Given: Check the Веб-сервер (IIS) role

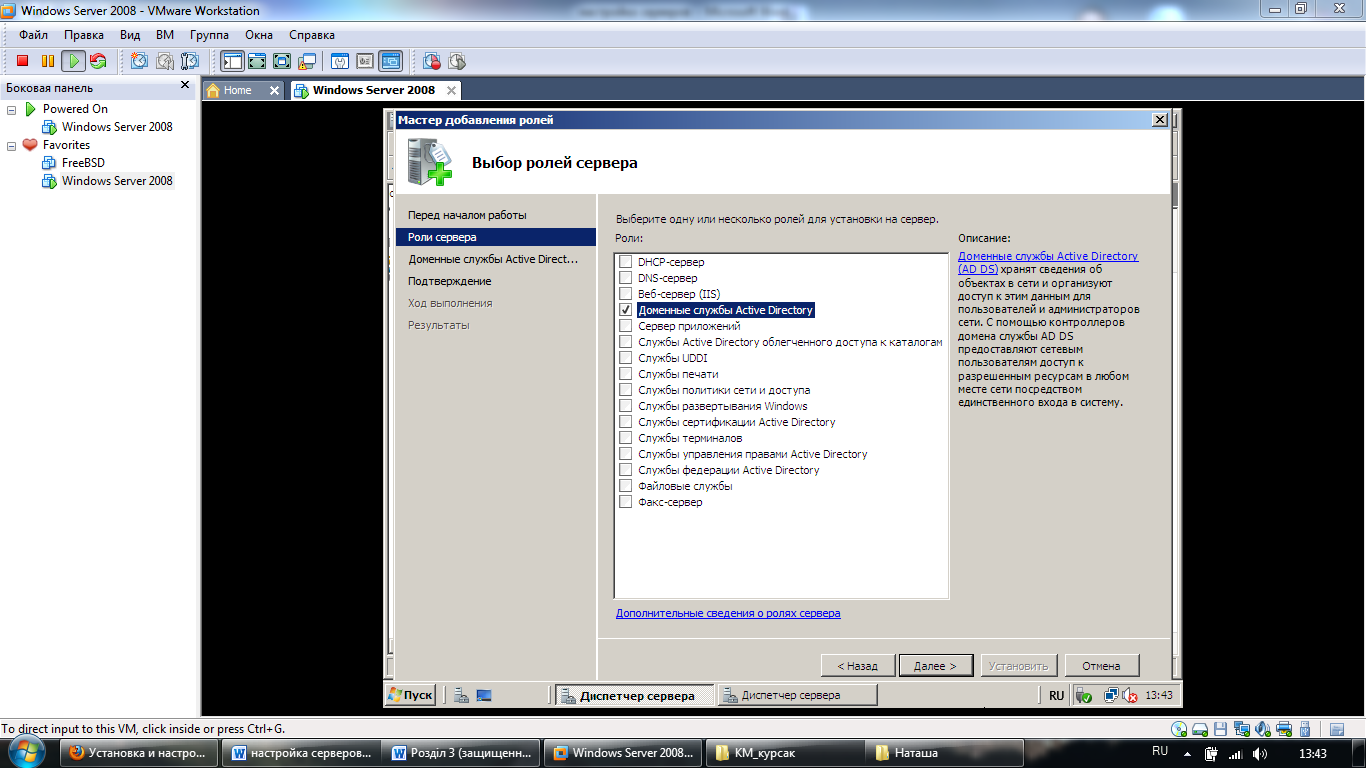Looking at the screenshot, I should pos(626,294).
